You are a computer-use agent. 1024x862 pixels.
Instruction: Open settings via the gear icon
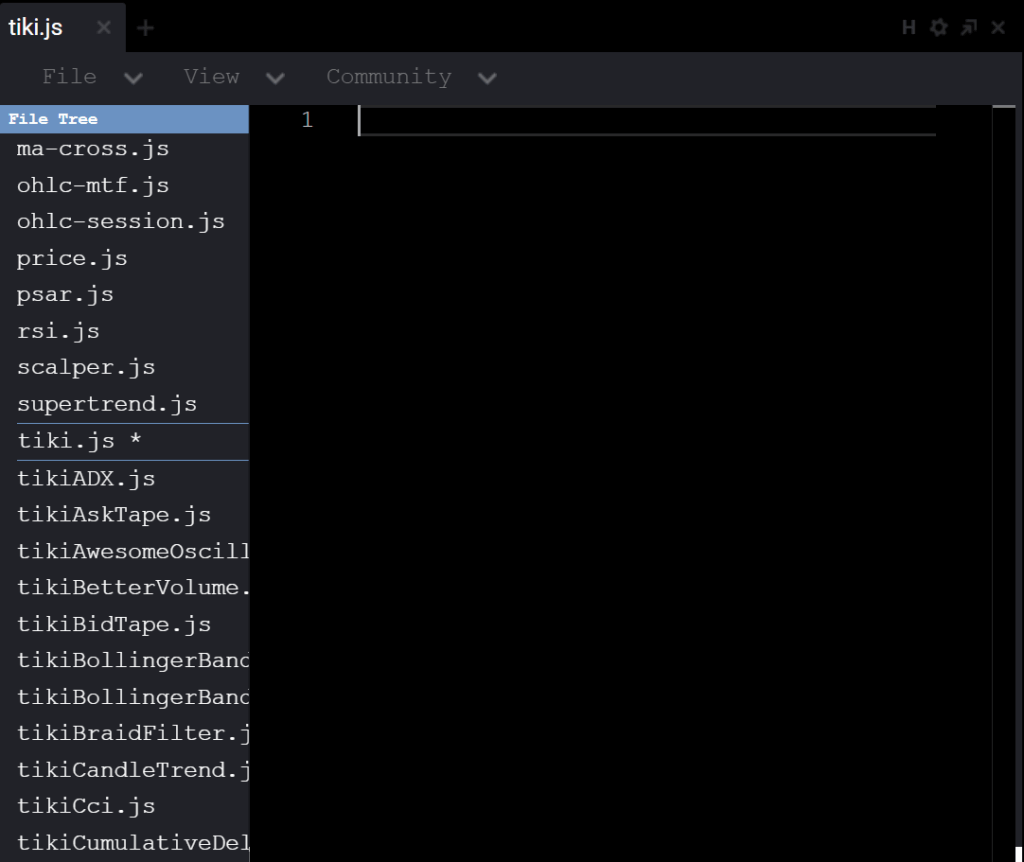coord(938,27)
